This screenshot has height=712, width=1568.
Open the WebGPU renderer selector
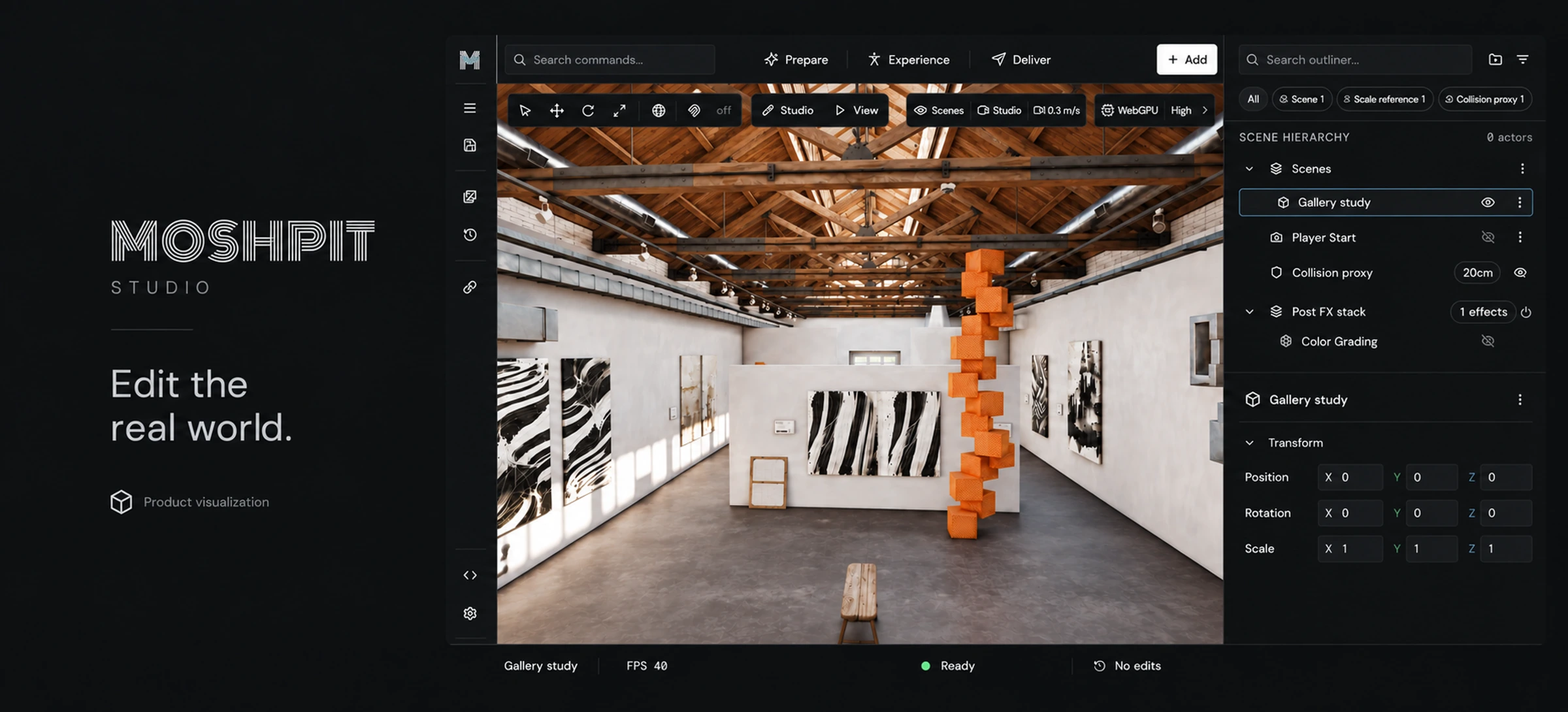coord(1130,110)
